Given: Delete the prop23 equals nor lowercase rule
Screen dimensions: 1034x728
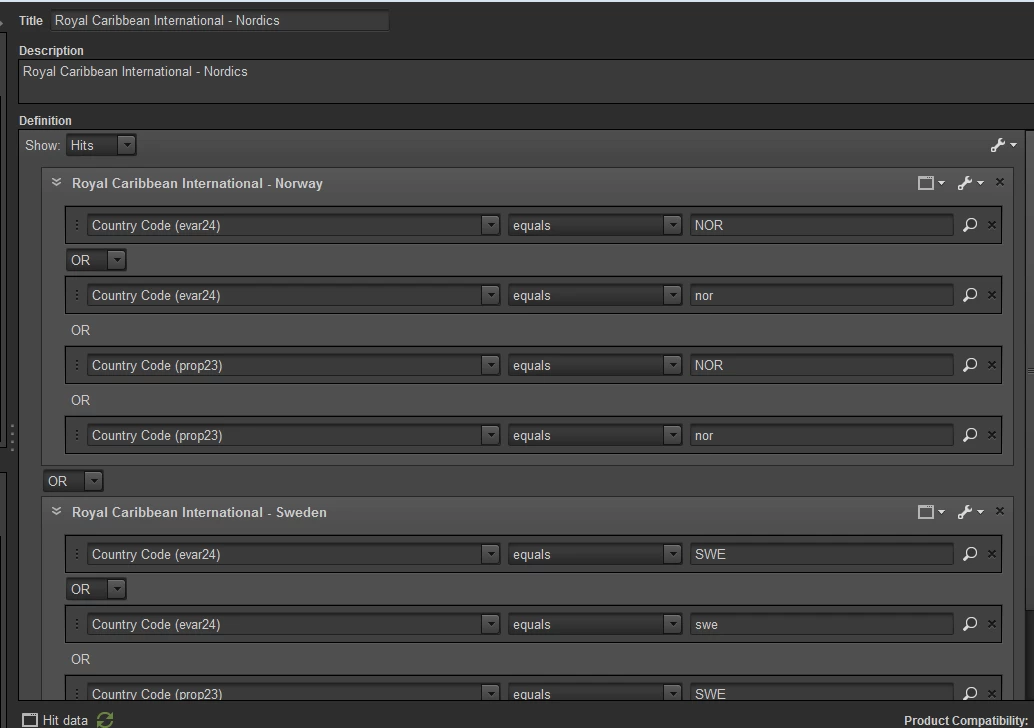Looking at the screenshot, I should point(992,435).
